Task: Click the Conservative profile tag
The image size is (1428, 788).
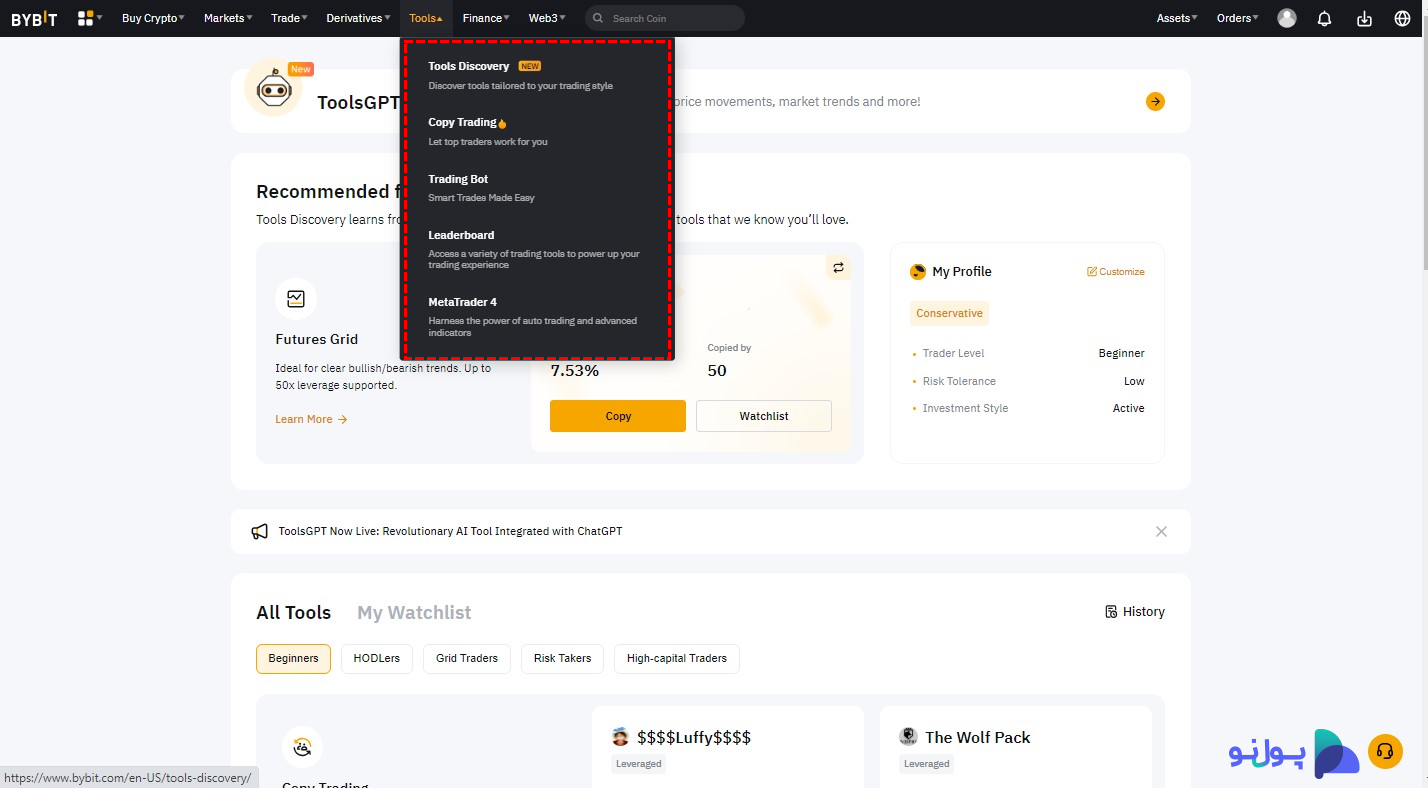Action: coord(949,313)
